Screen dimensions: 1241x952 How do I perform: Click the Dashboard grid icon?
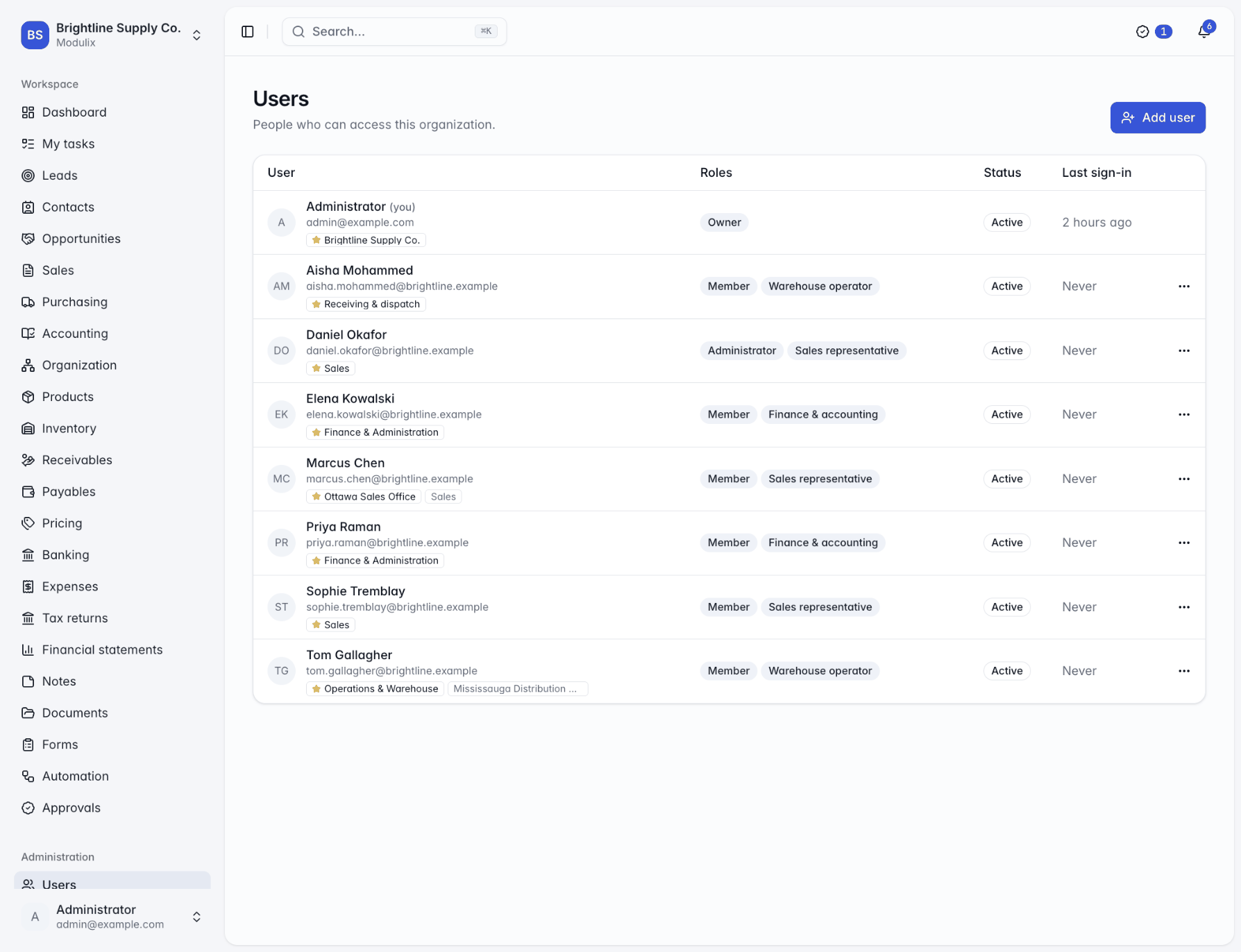click(28, 112)
